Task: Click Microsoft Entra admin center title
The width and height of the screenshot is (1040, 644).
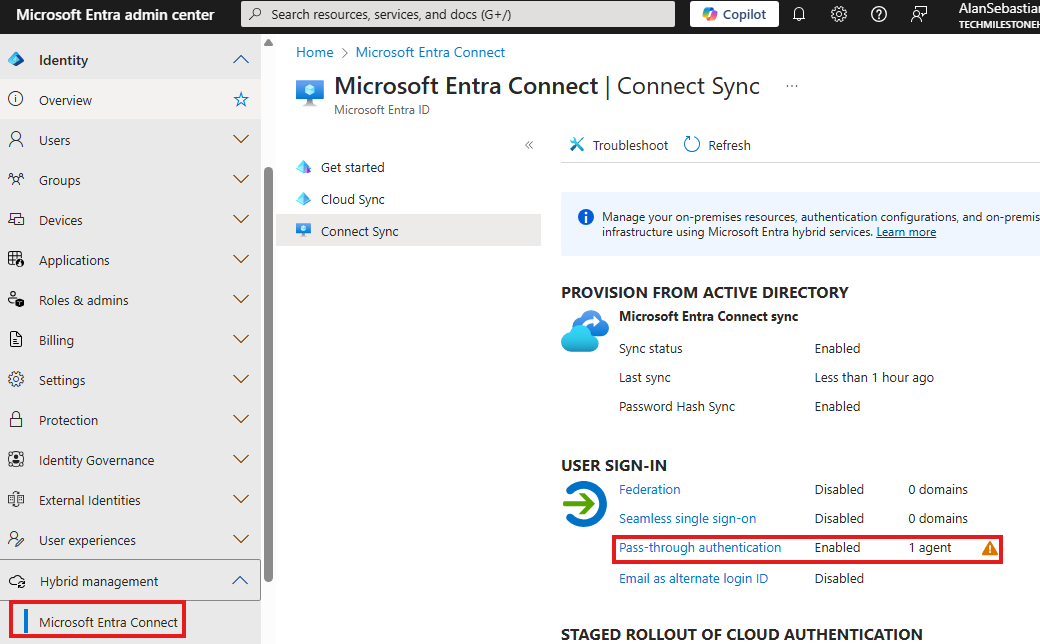Action: (x=115, y=15)
